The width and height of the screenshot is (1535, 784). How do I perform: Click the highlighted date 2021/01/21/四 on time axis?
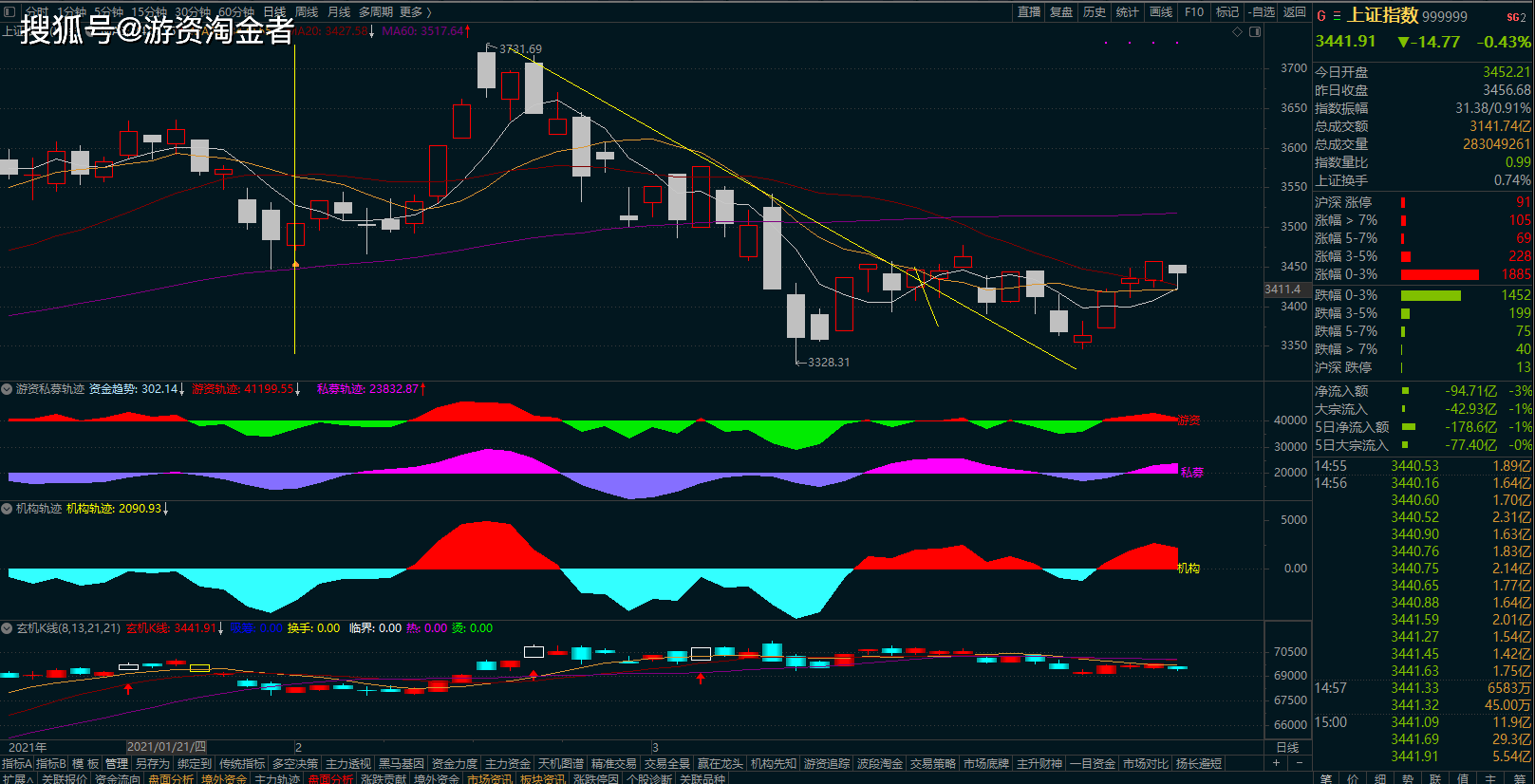point(166,748)
